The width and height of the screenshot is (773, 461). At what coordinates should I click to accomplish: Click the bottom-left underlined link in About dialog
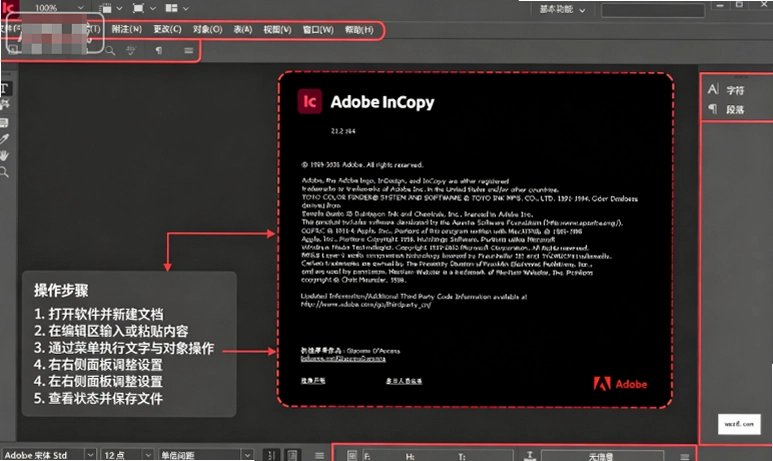click(x=313, y=381)
